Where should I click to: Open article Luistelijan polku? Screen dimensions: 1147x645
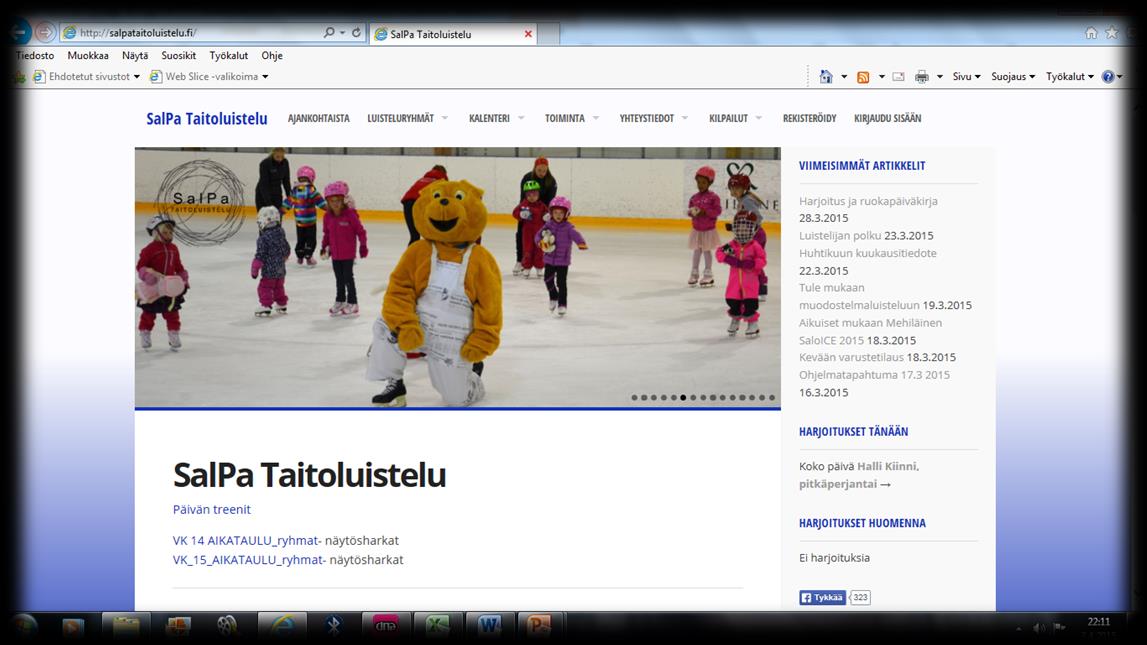840,235
